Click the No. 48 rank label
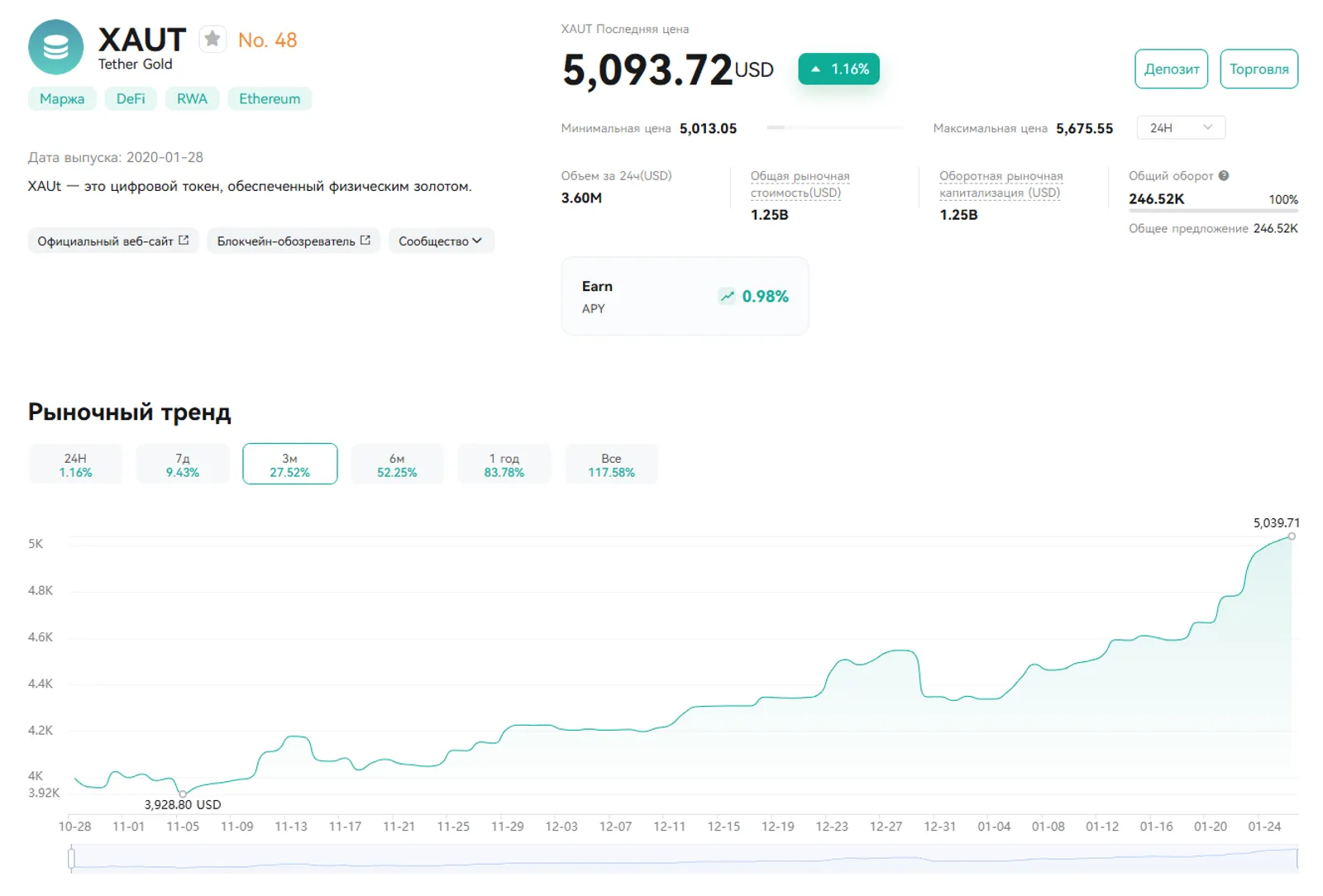1323x896 pixels. [x=267, y=40]
